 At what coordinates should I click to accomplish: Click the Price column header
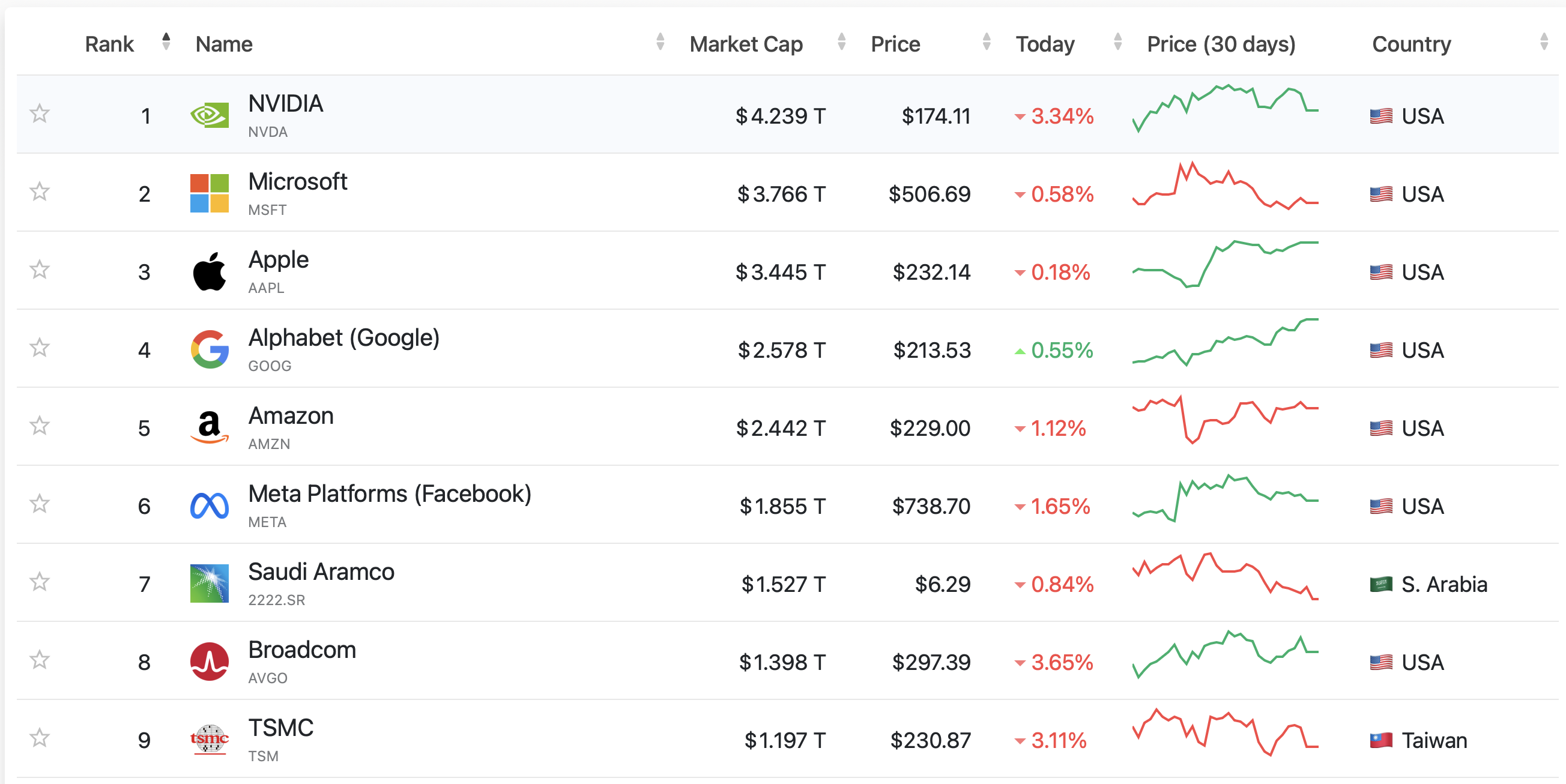(895, 44)
